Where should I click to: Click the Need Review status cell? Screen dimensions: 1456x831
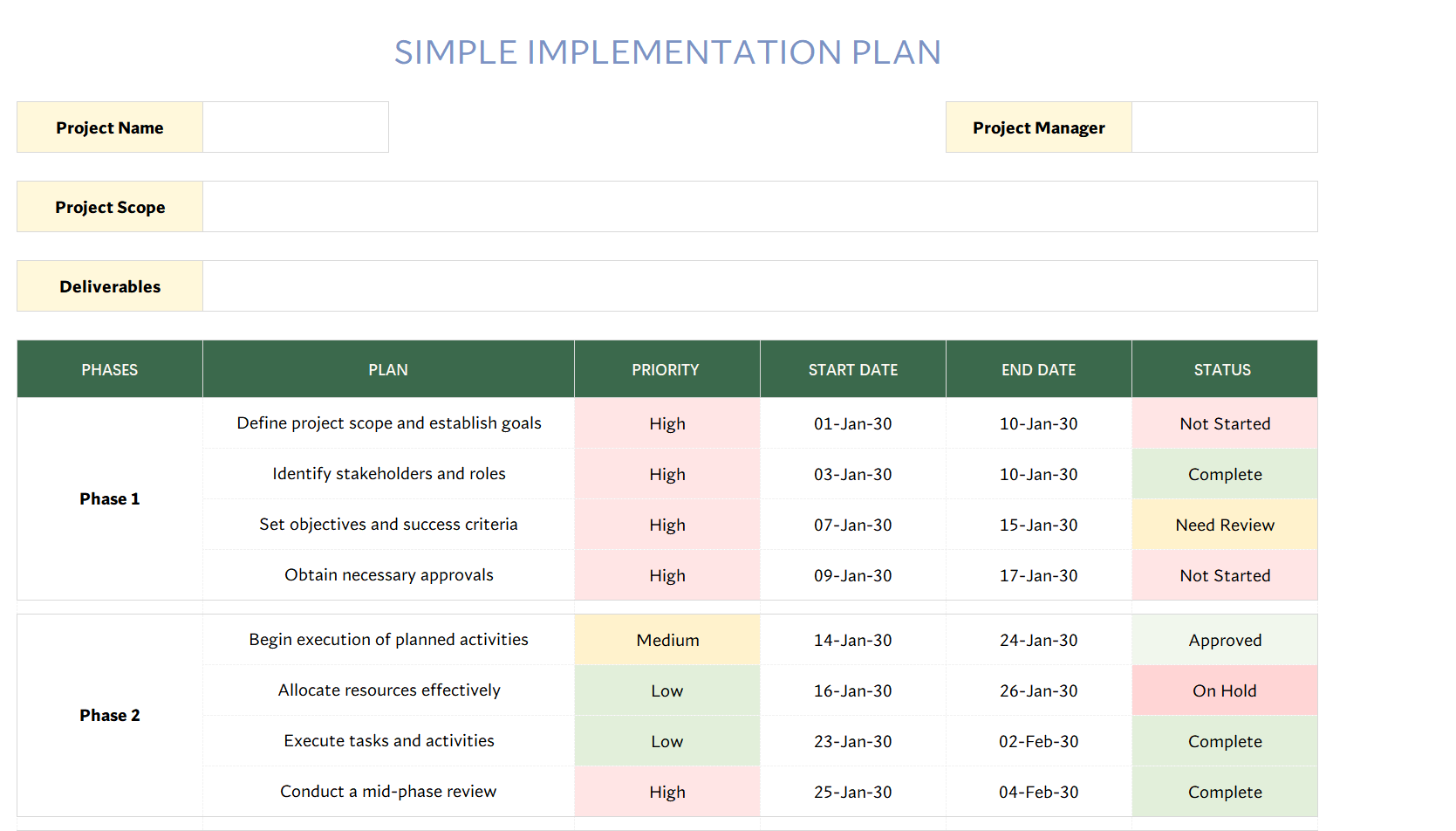[1225, 525]
